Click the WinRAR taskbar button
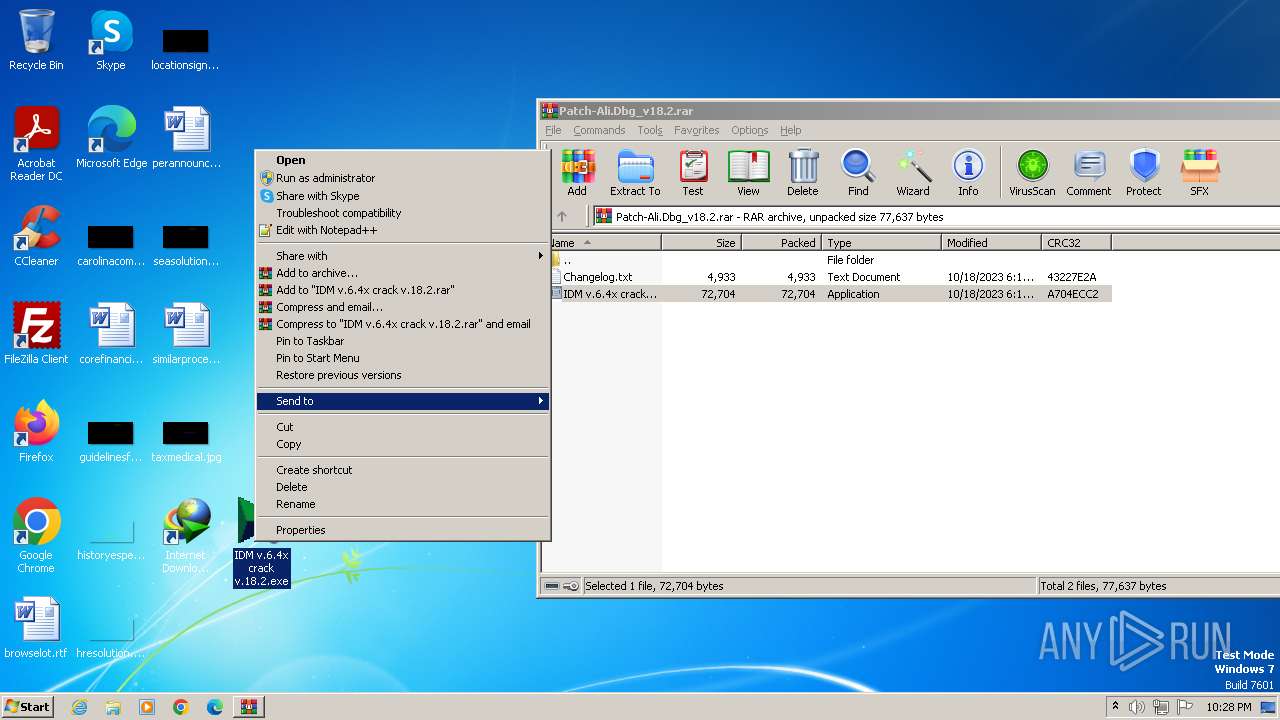 coord(248,707)
